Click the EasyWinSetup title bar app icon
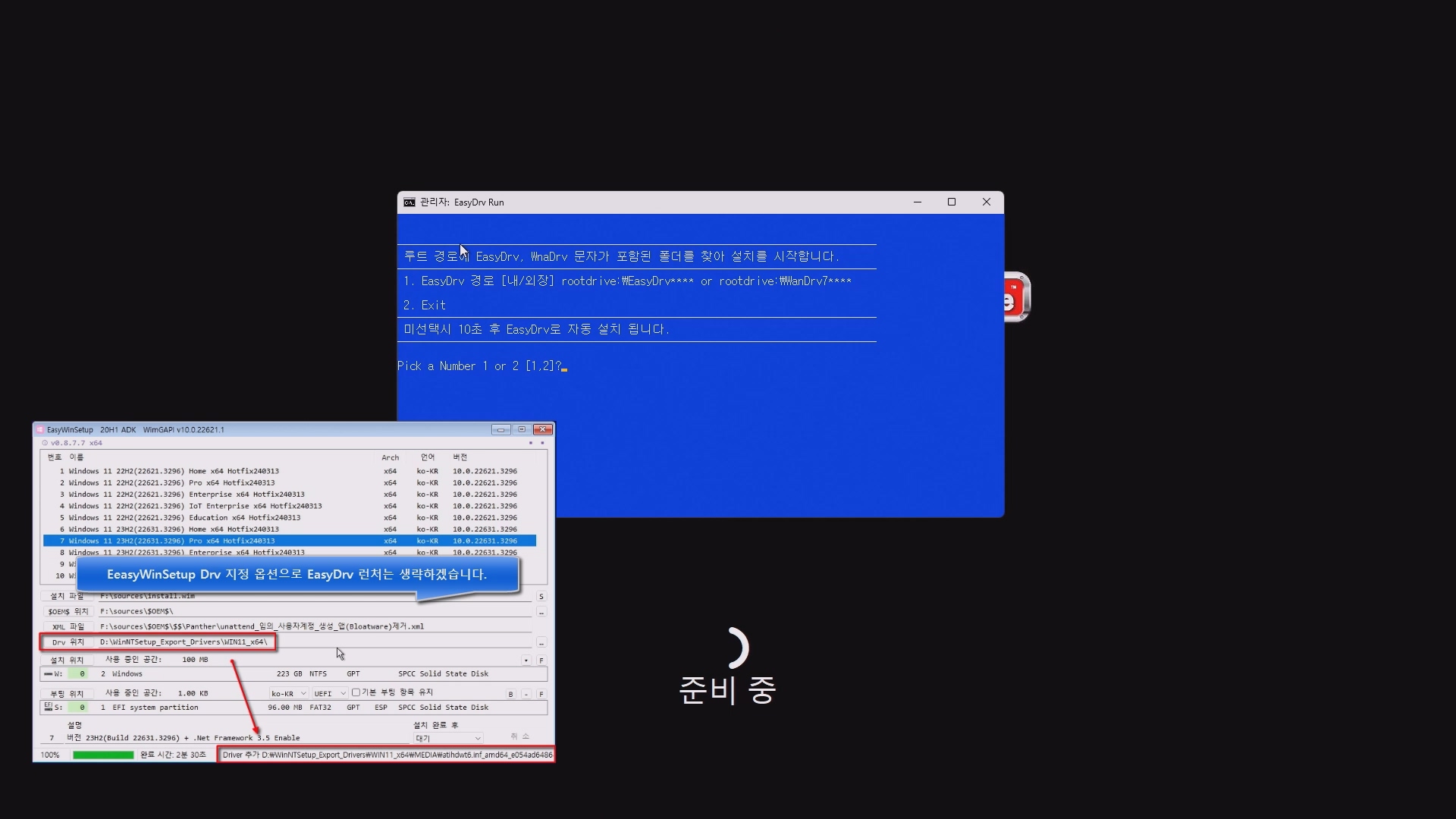This screenshot has width=1456, height=819. tap(40, 430)
